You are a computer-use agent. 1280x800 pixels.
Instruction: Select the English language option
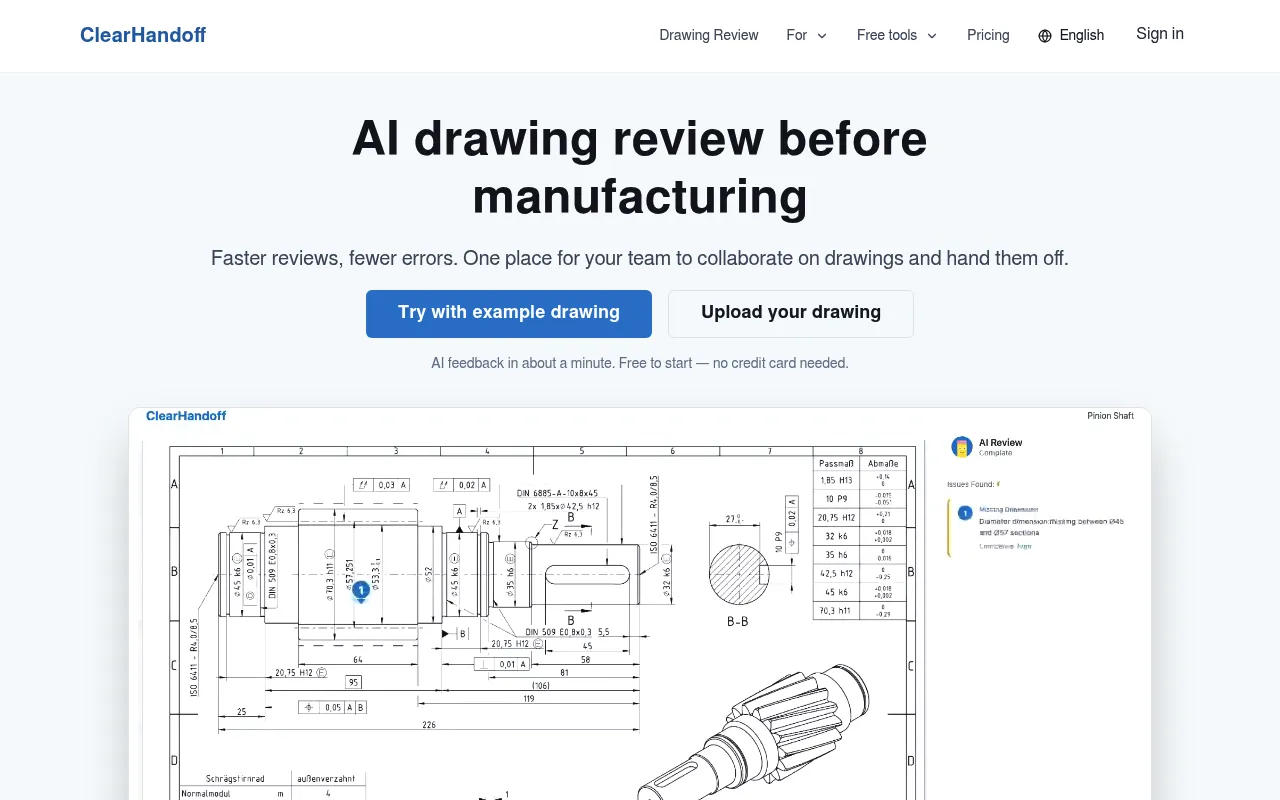coord(1082,35)
